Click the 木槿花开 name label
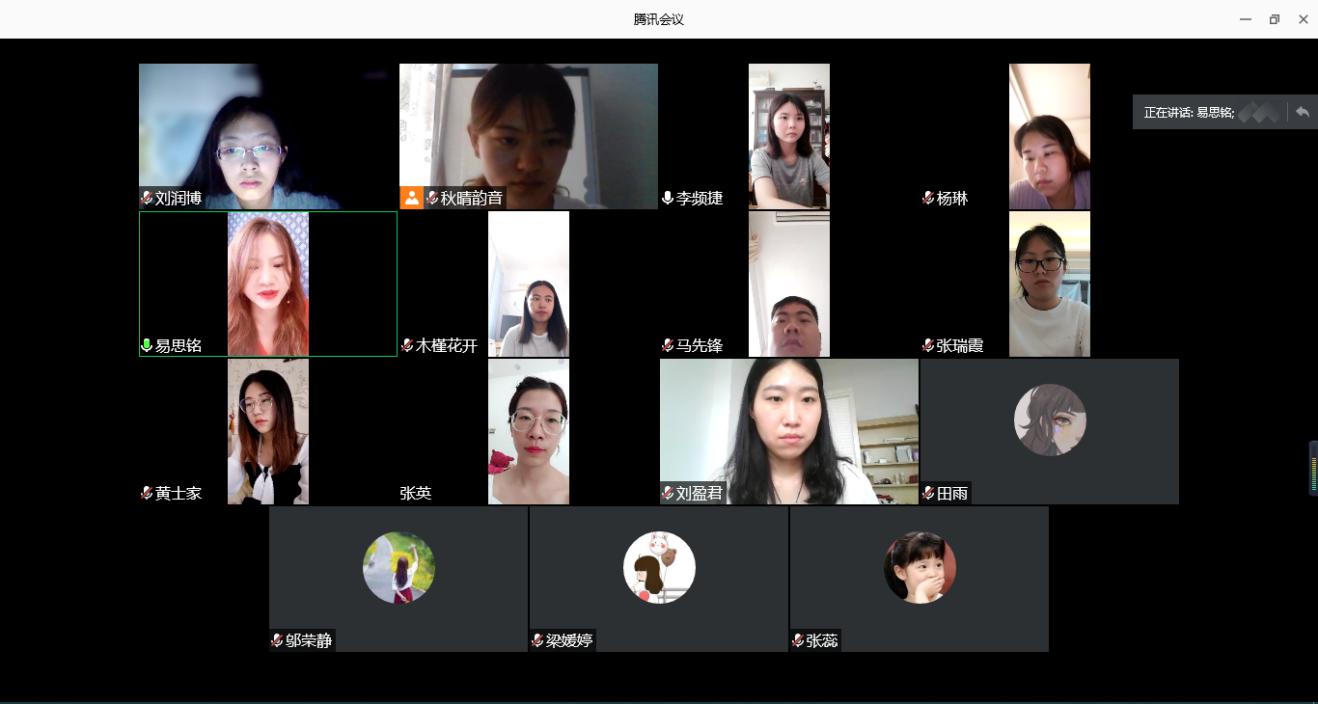Screen dimensions: 1318x704 click(446, 346)
